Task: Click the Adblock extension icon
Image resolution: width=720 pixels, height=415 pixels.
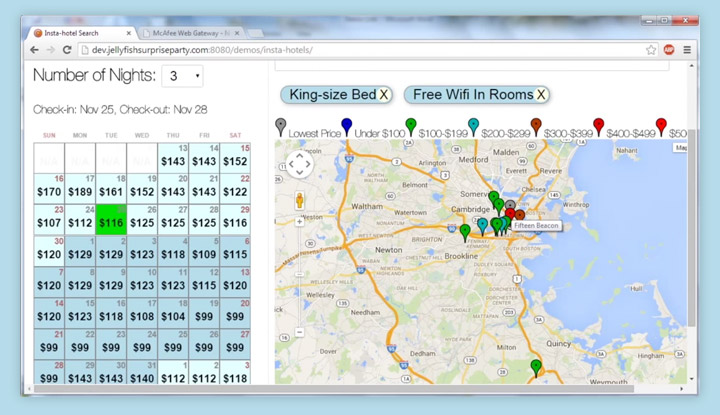Action: [x=669, y=49]
